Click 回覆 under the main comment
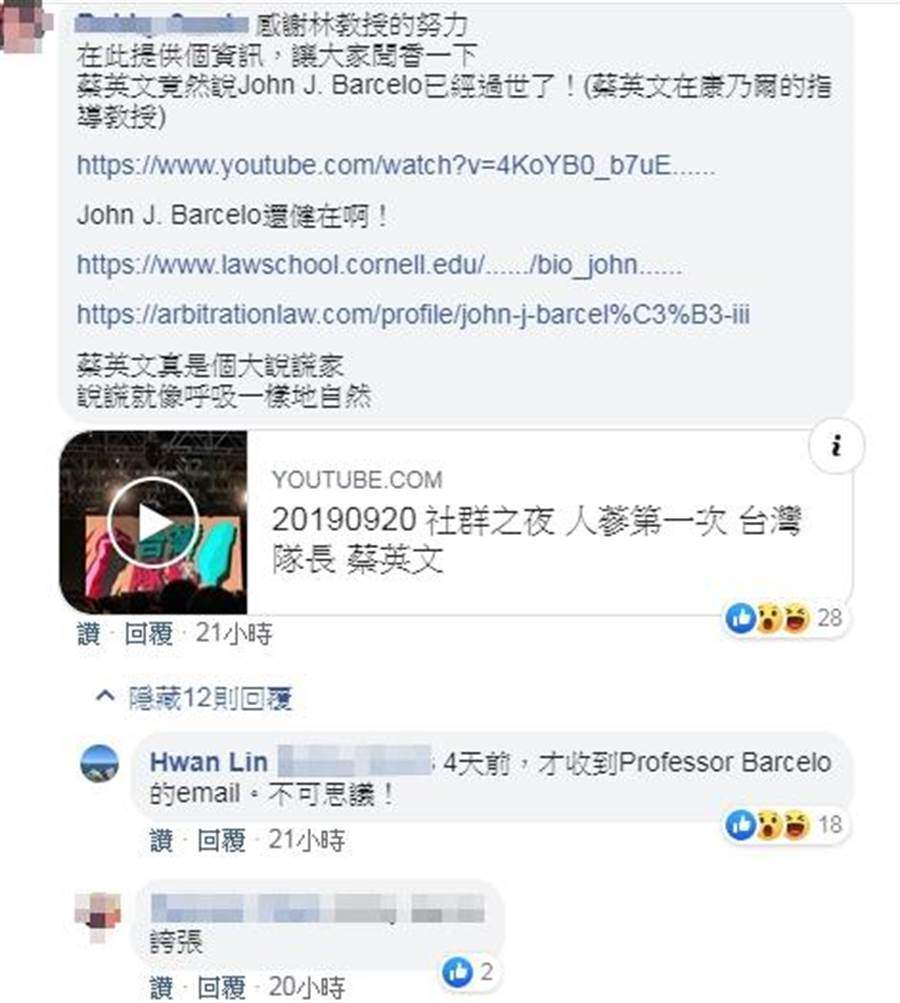 [148, 634]
